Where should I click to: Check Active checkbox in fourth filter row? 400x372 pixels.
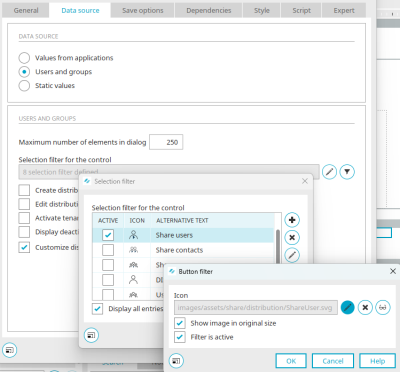pos(108,280)
